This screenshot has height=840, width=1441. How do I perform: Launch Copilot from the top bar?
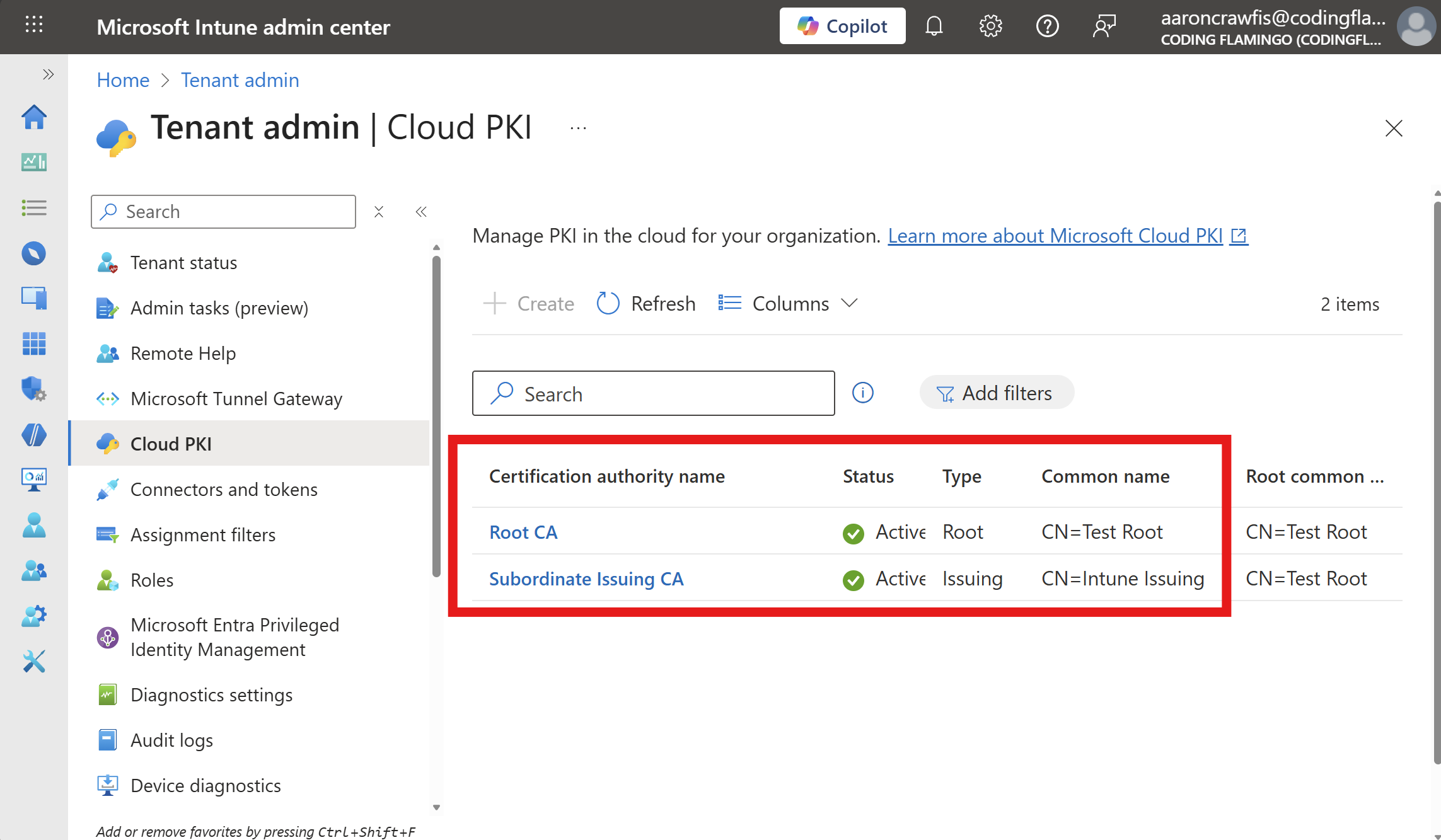tap(842, 26)
